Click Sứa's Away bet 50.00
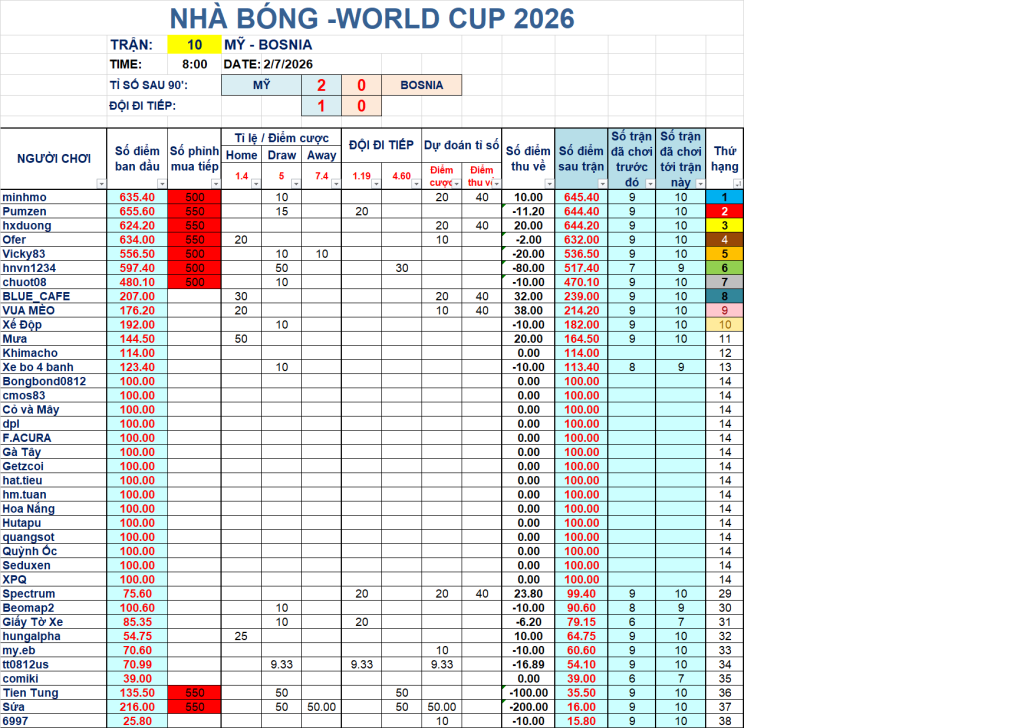The image size is (1024, 728). [x=322, y=707]
